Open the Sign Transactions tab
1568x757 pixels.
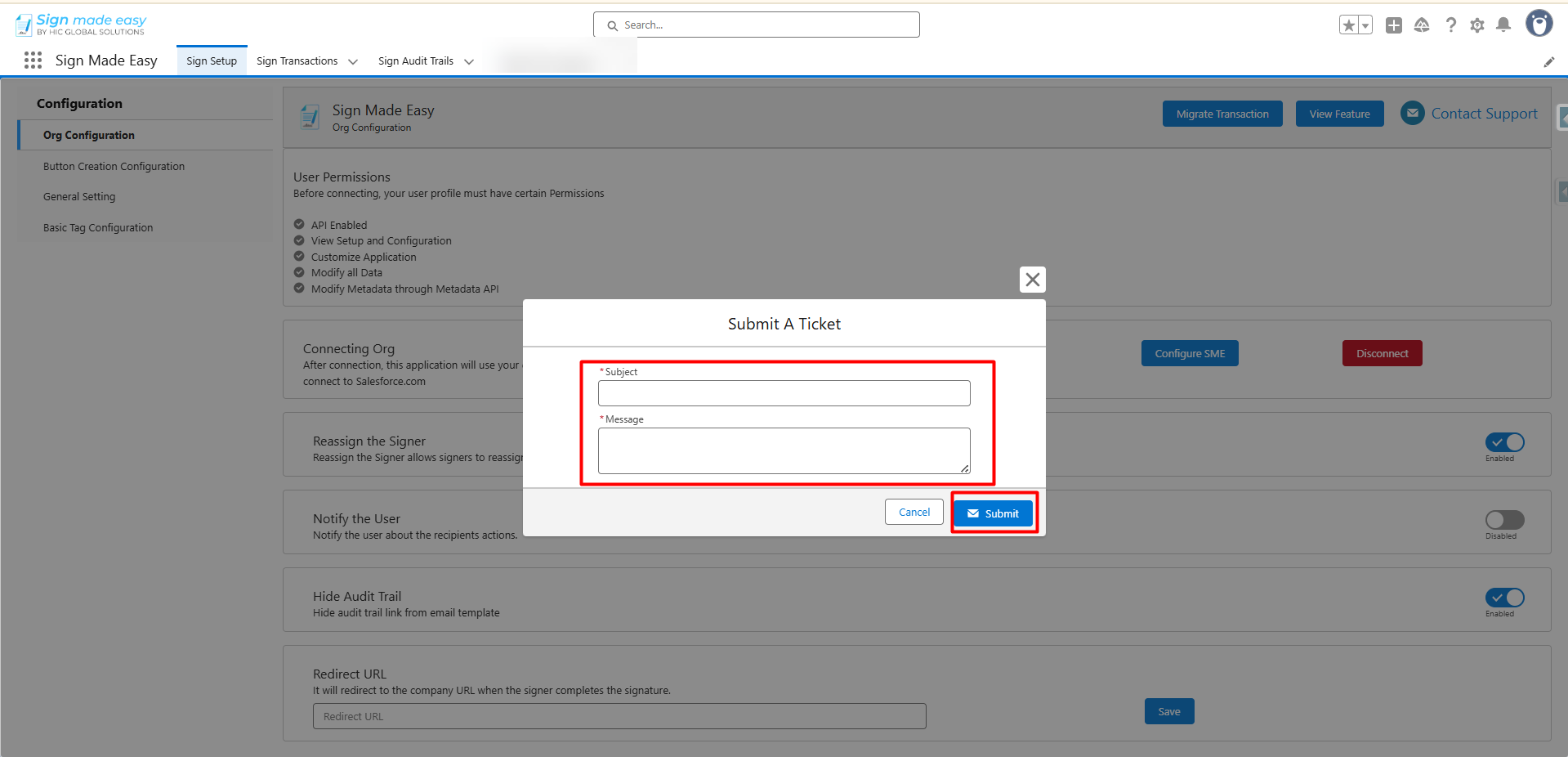coord(297,61)
